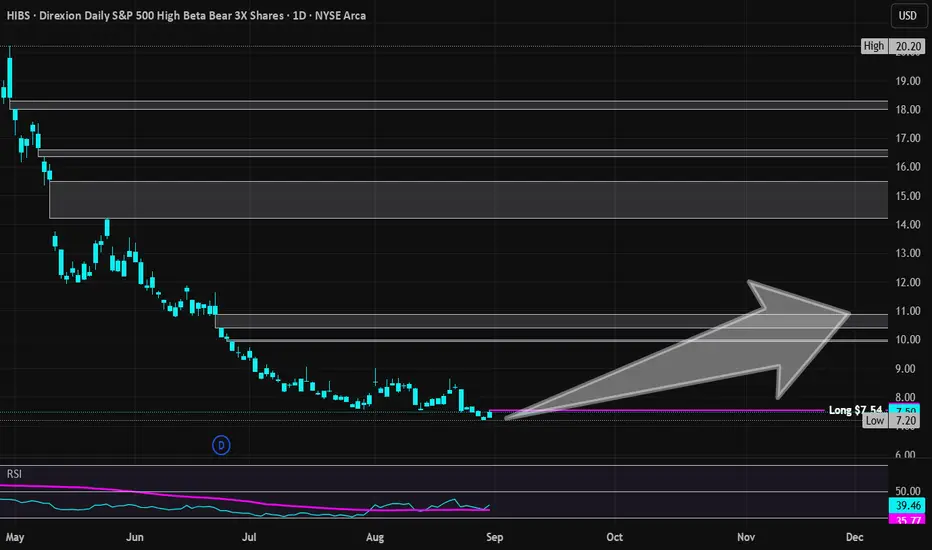The width and height of the screenshot is (932, 550).
Task: Click the Dec label on time axis
Action: 855,537
